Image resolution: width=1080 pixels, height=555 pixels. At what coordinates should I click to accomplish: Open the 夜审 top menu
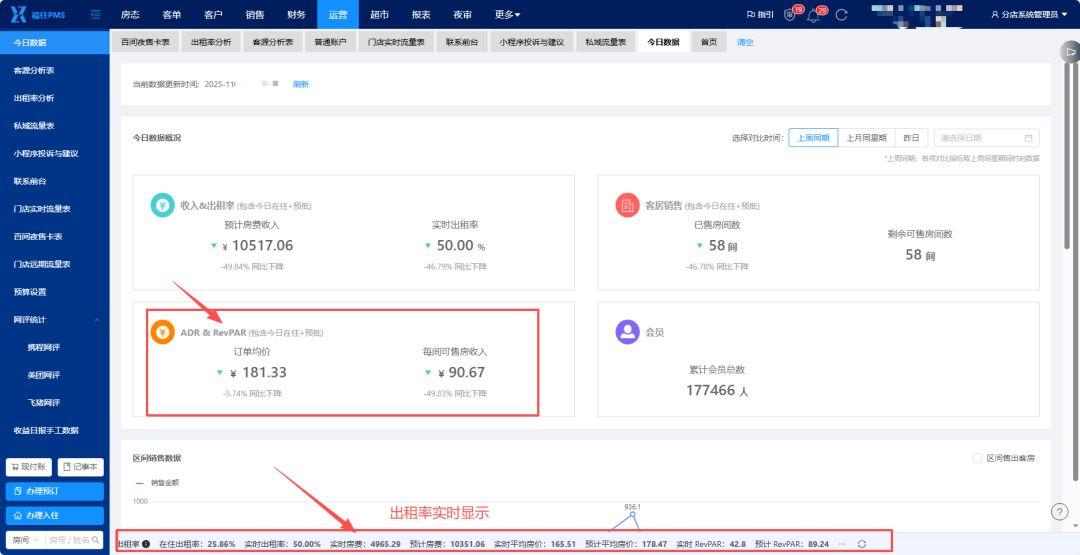463,14
